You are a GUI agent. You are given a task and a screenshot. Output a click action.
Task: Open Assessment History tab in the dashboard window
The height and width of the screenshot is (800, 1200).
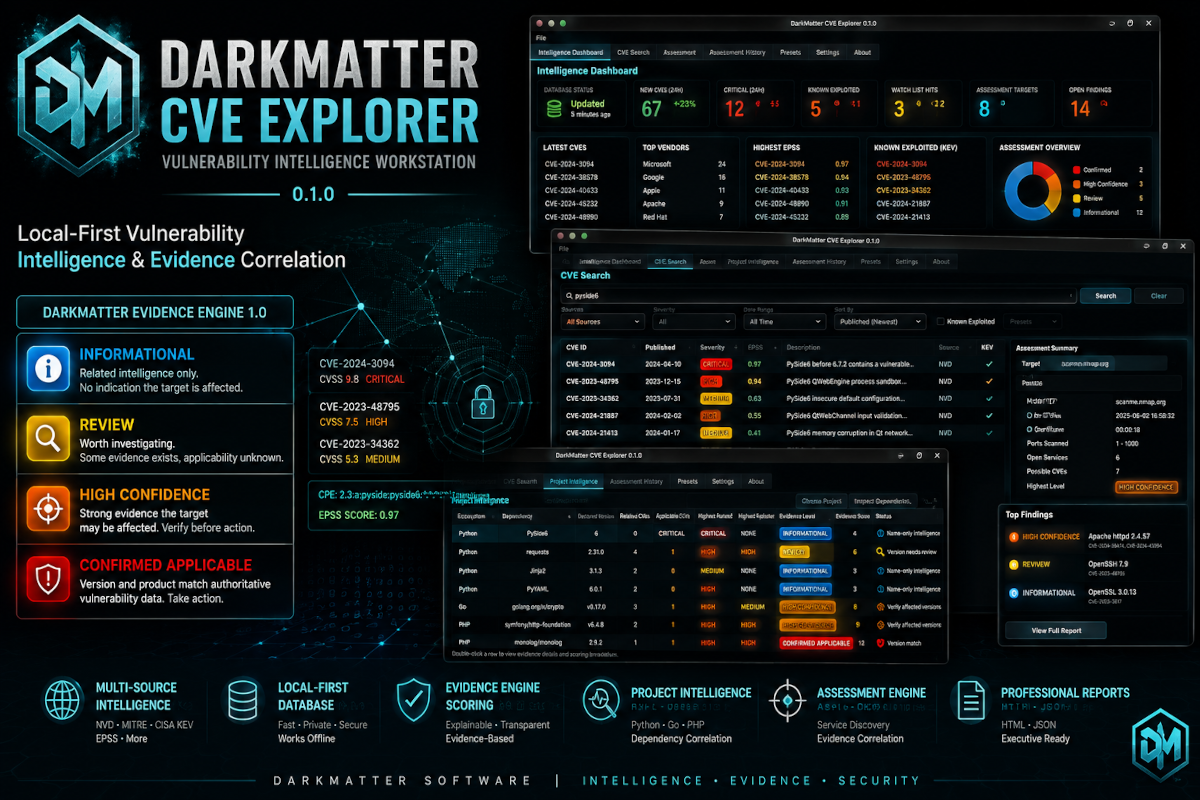point(737,52)
